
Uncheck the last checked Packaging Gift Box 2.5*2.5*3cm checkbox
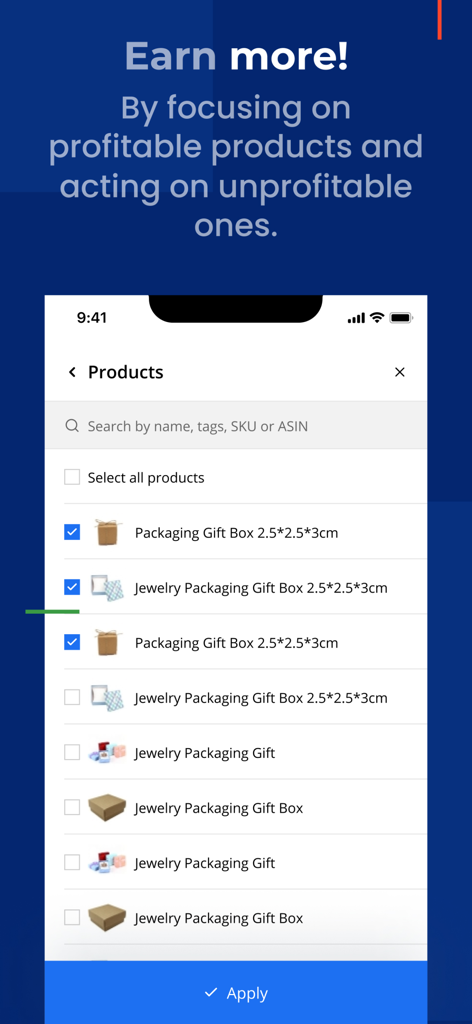72,643
